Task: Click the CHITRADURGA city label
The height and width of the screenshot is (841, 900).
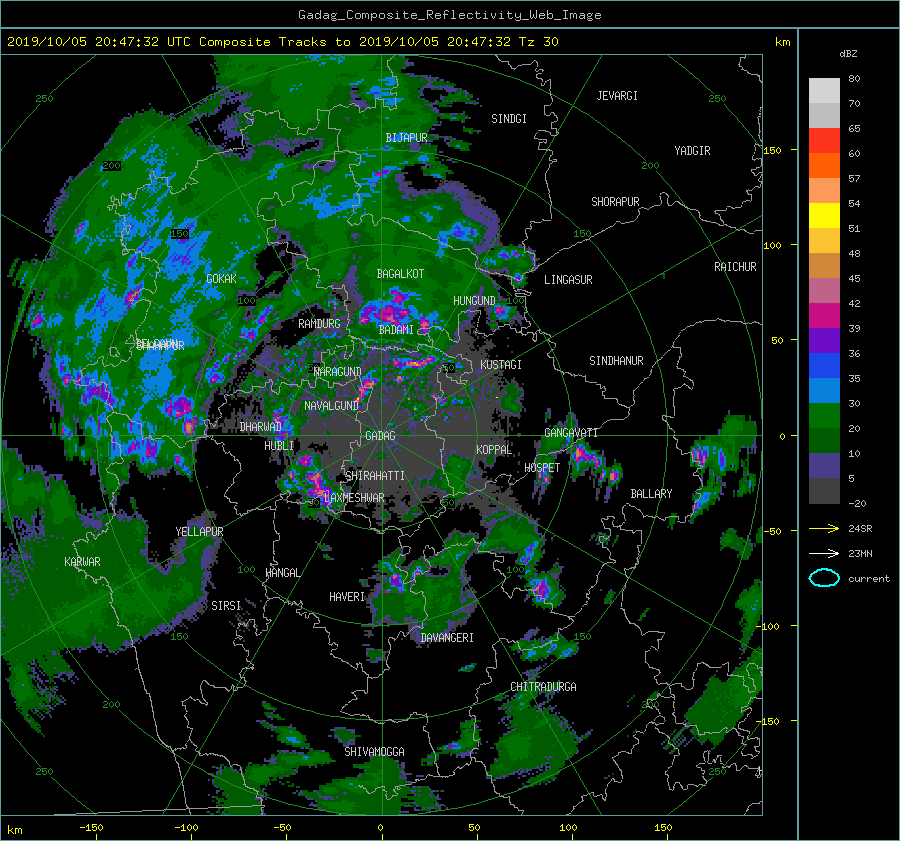Action: point(543,687)
